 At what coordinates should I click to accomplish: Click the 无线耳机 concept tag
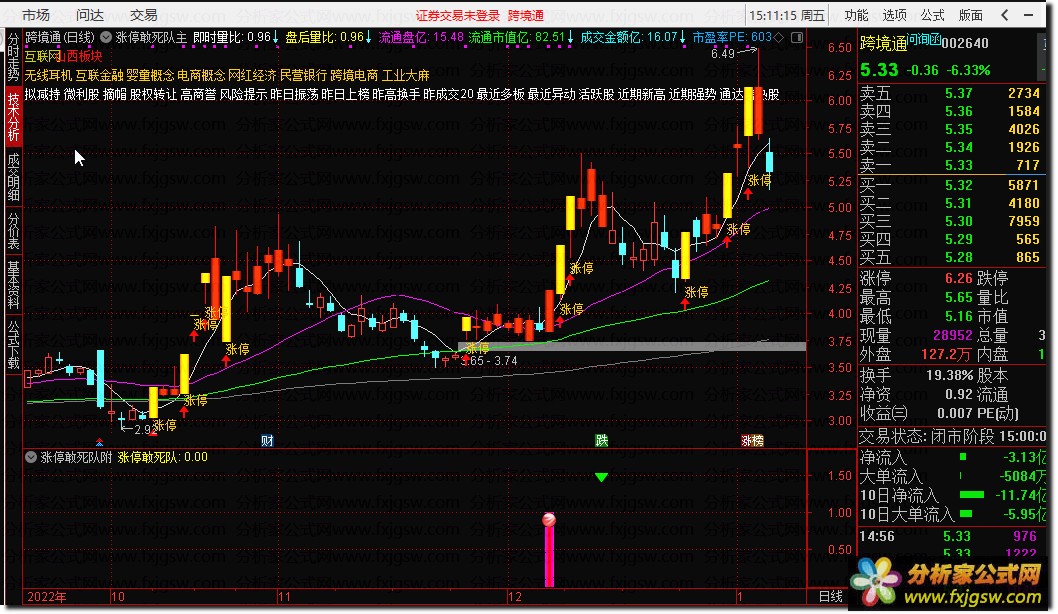coord(49,75)
